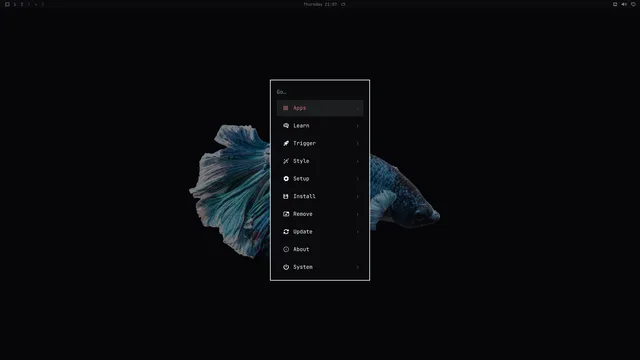Image resolution: width=640 pixels, height=360 pixels.
Task: Expand the System submenu chevron
Action: click(358, 267)
